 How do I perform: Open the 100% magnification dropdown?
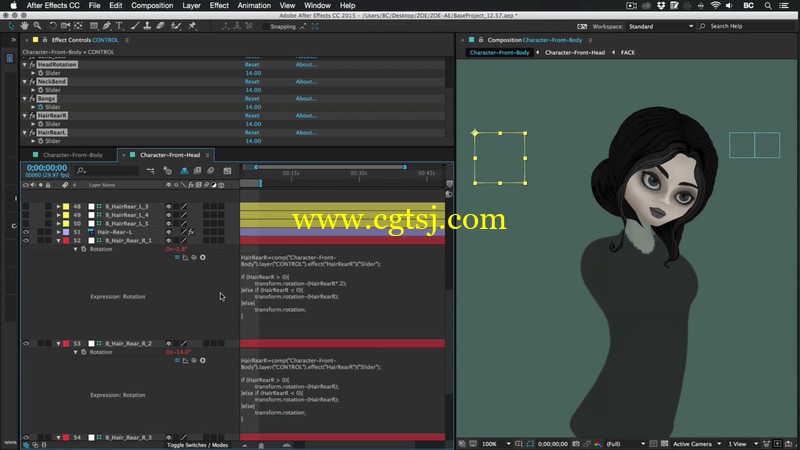click(496, 444)
